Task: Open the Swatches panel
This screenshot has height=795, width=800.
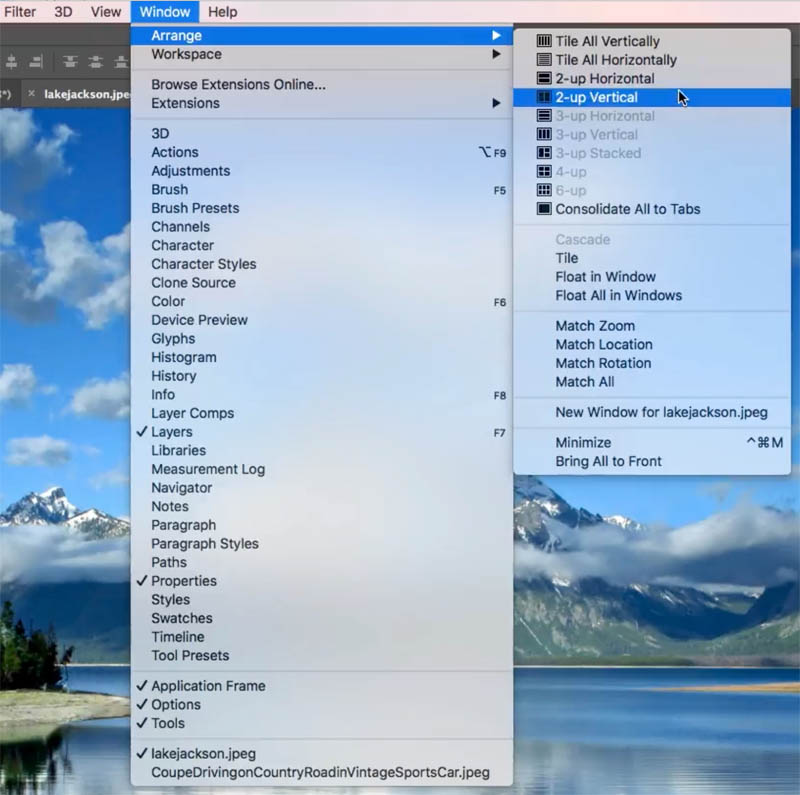Action: (x=321, y=618)
